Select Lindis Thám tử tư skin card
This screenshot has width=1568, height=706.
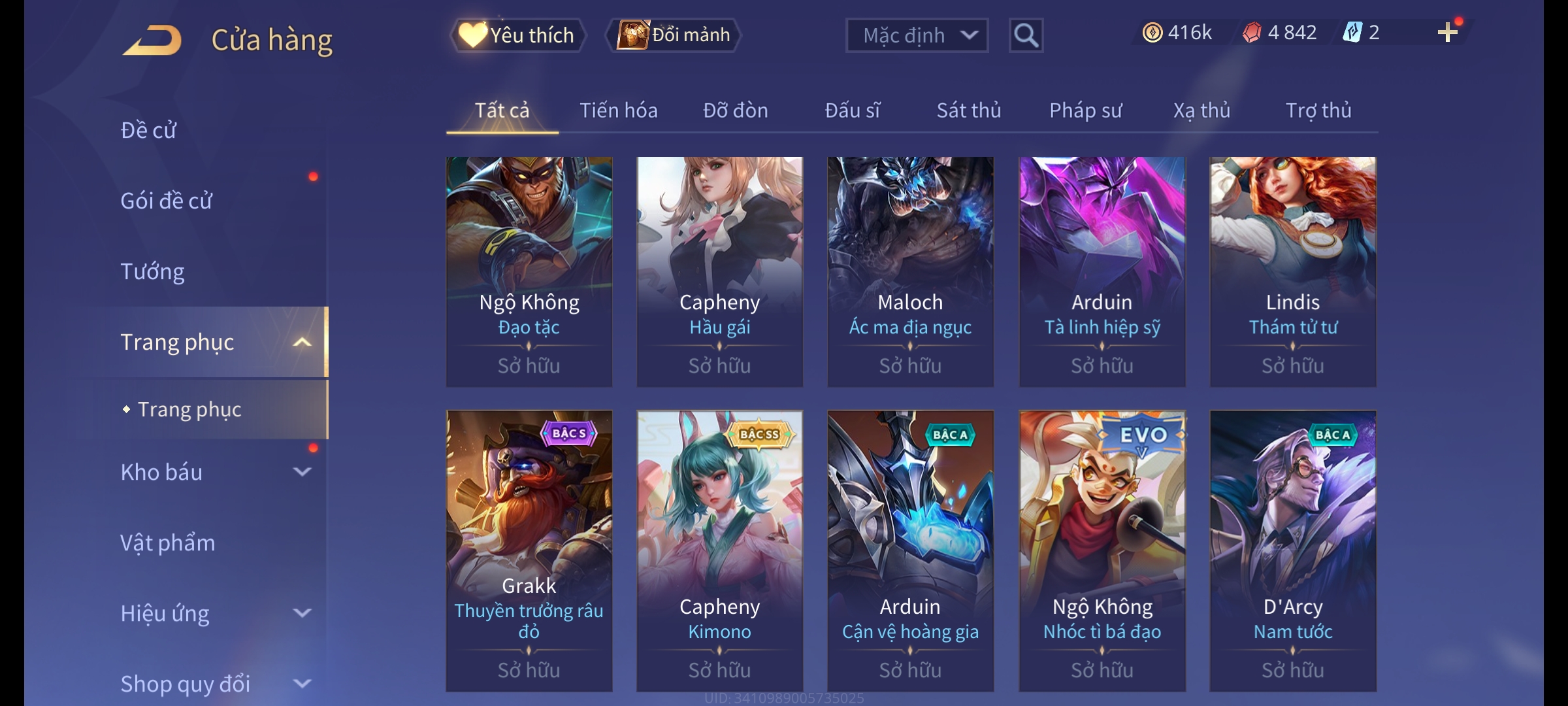point(1293,272)
